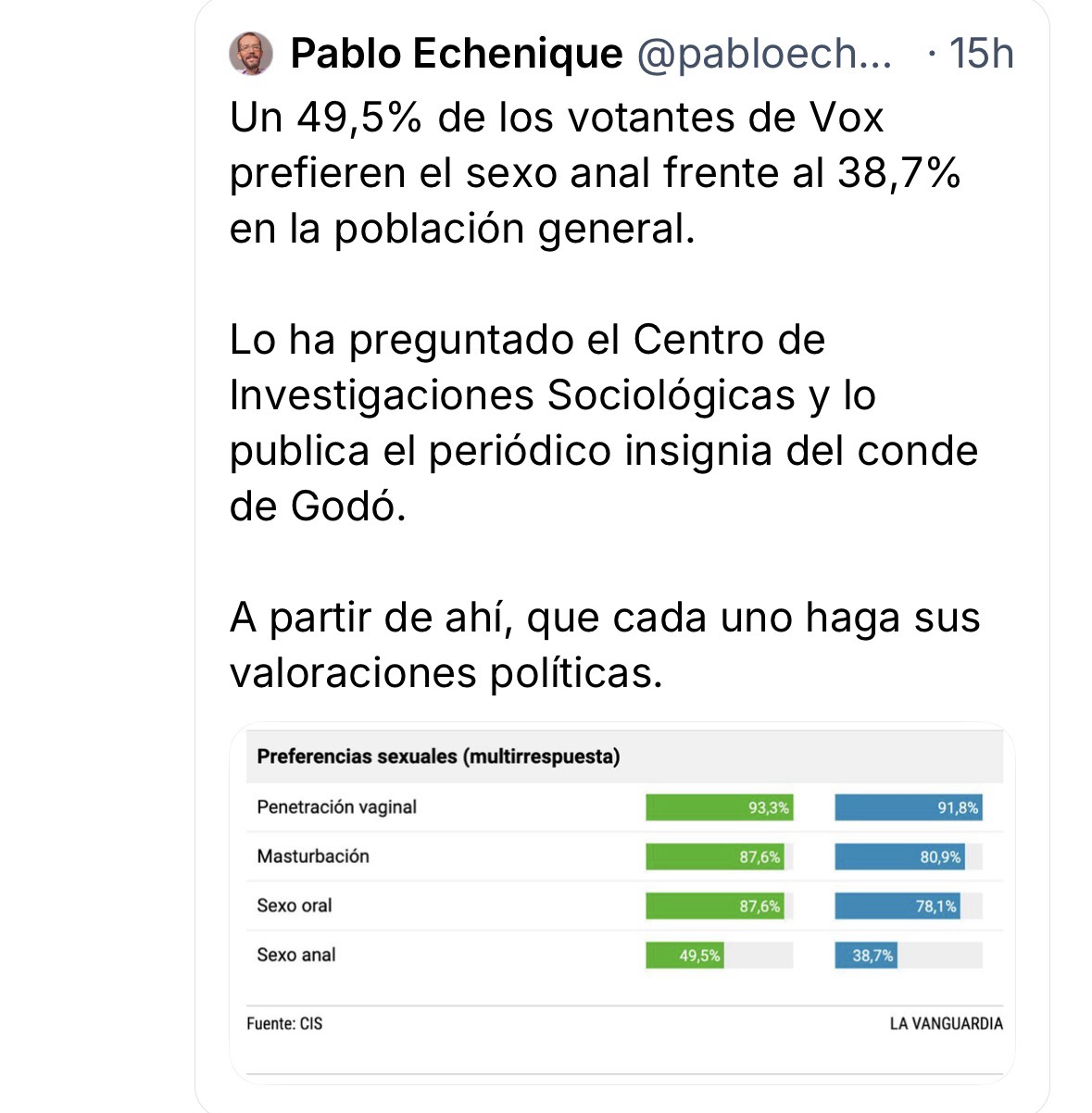Click the LA VANGUARDIA credit label
This screenshot has height=1113, width=1092.
tap(946, 1024)
